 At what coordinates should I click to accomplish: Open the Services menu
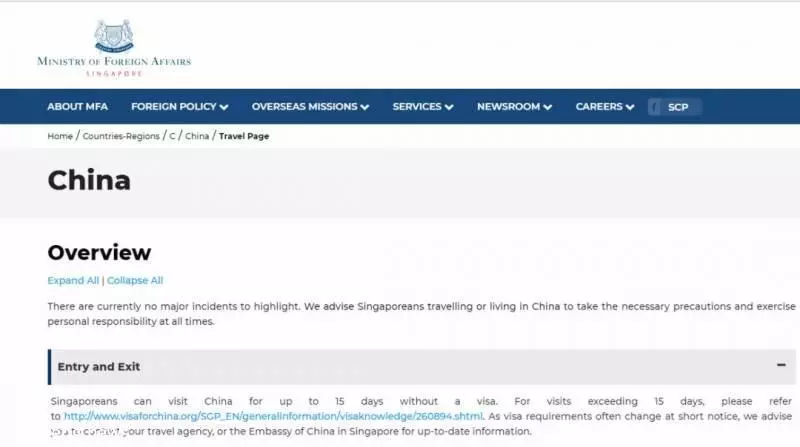[423, 107]
